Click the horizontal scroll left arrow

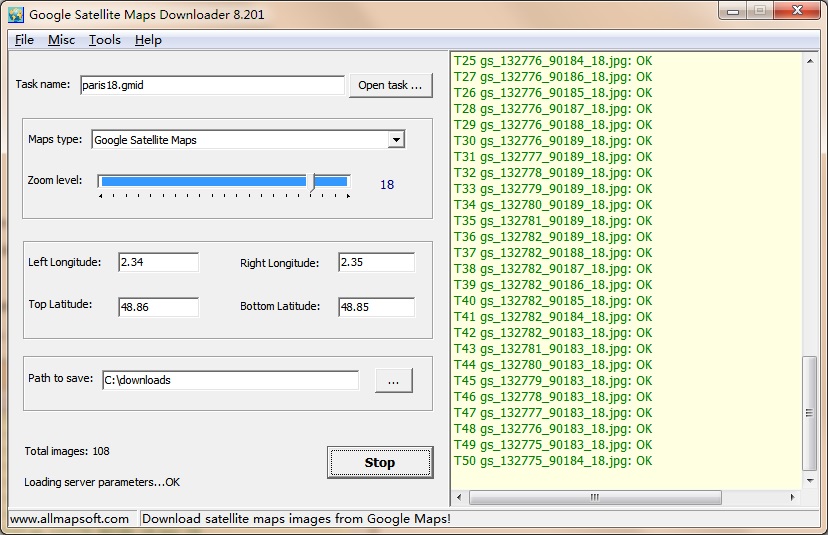459,497
